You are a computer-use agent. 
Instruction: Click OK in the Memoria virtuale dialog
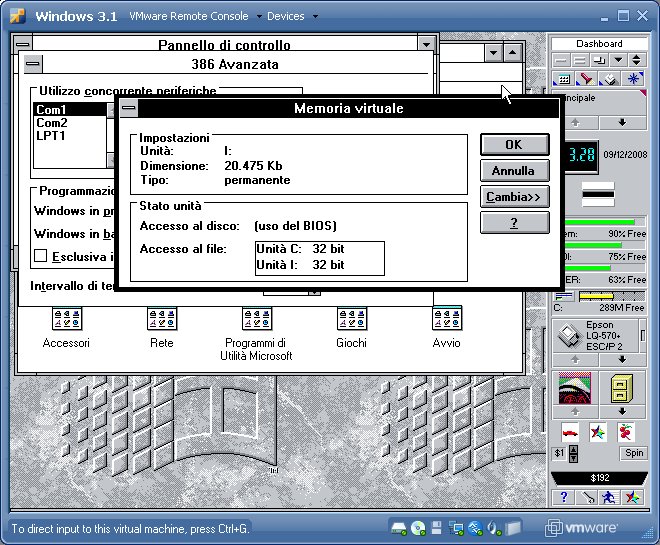point(513,145)
